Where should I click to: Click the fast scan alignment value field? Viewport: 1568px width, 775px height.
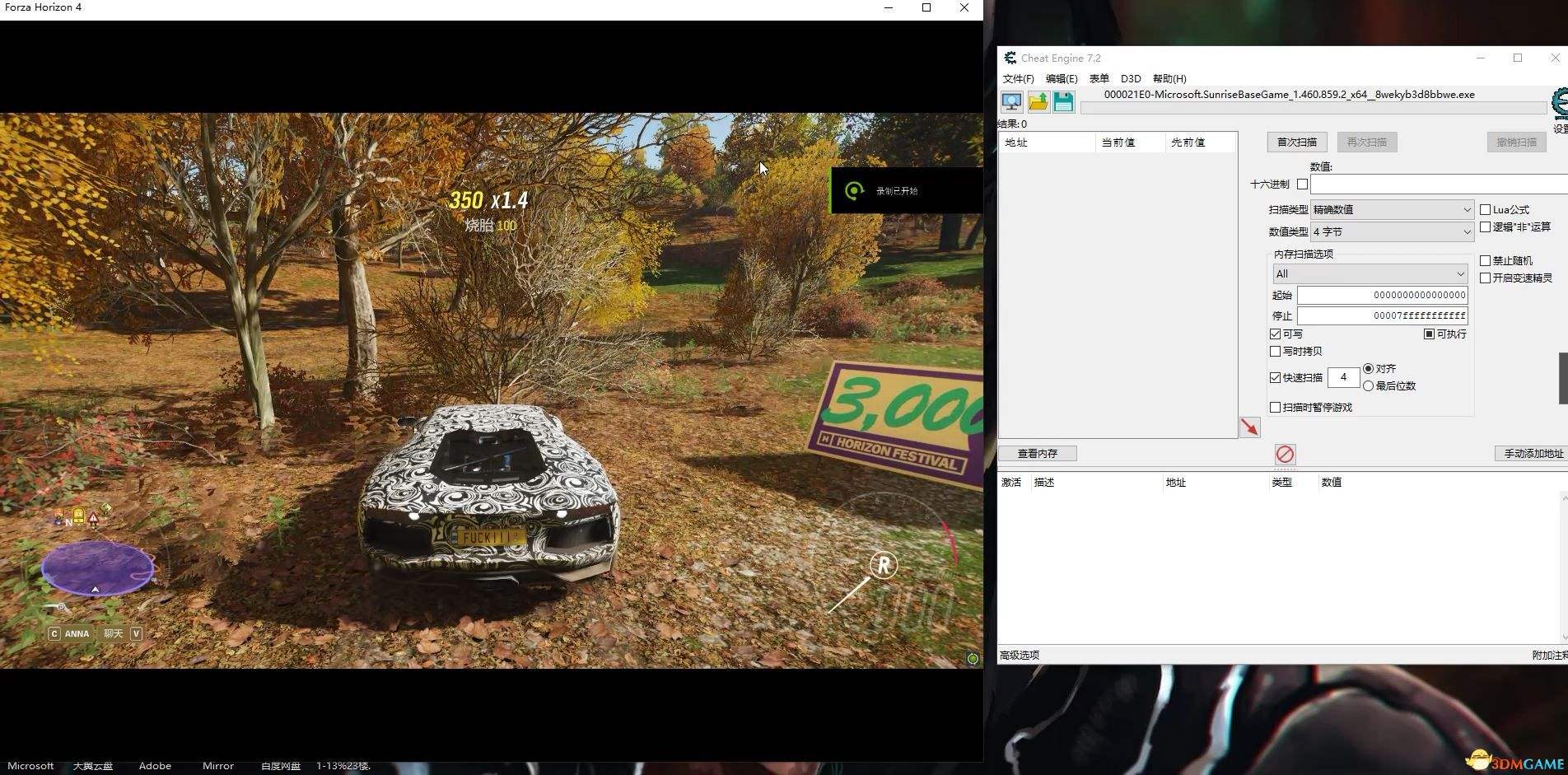1344,378
